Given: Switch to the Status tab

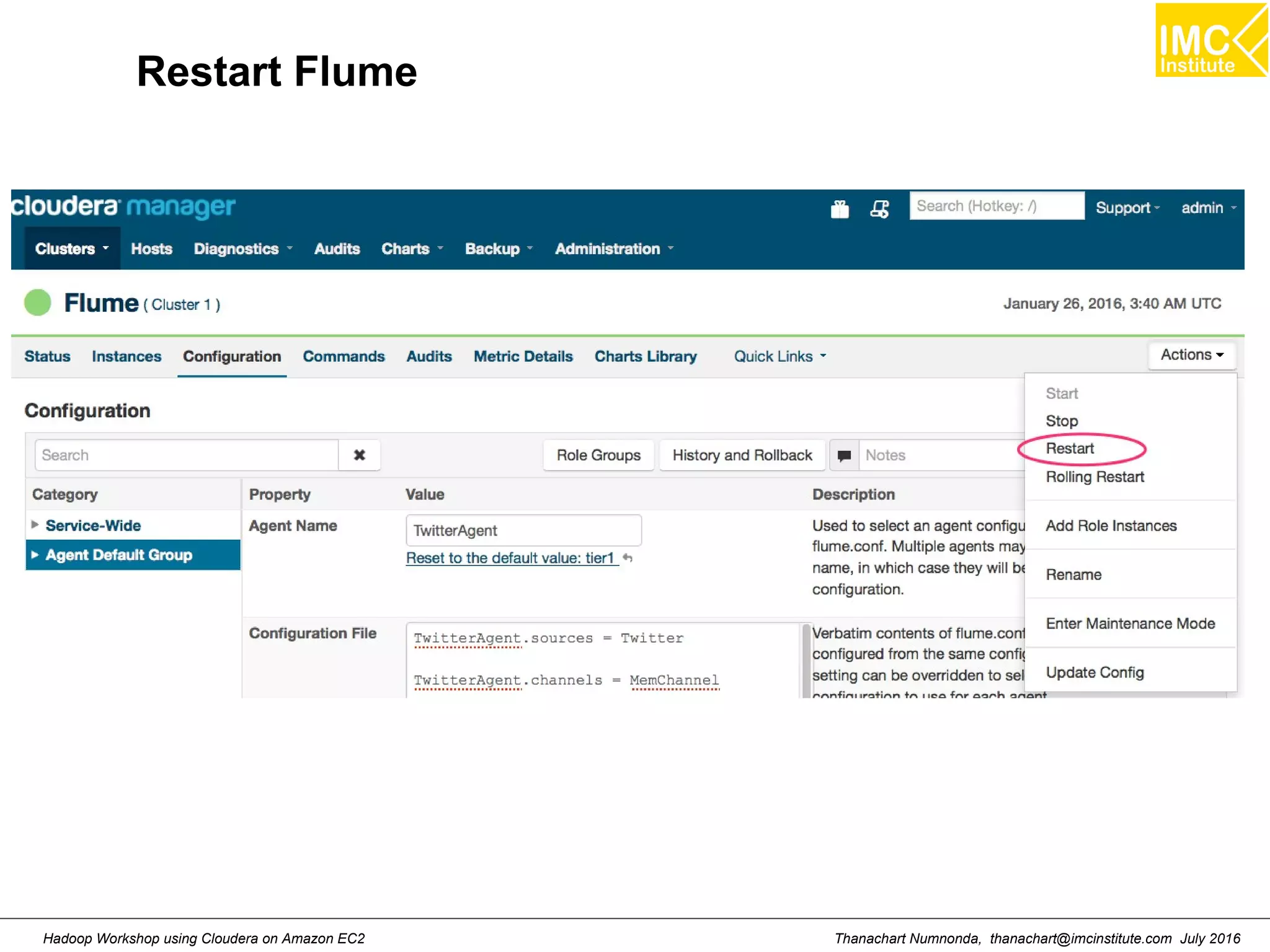Looking at the screenshot, I should coord(47,356).
